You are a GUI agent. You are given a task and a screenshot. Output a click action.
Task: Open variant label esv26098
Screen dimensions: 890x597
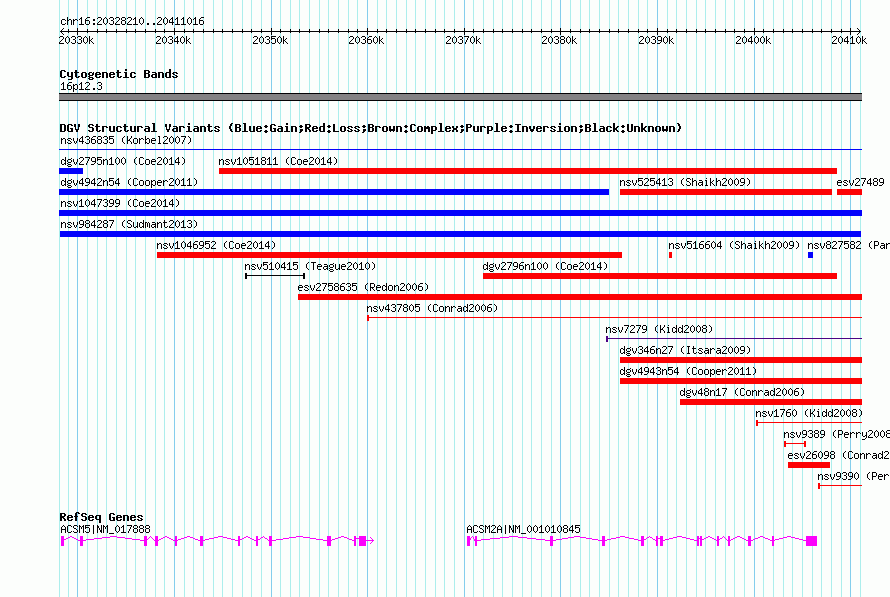click(812, 455)
